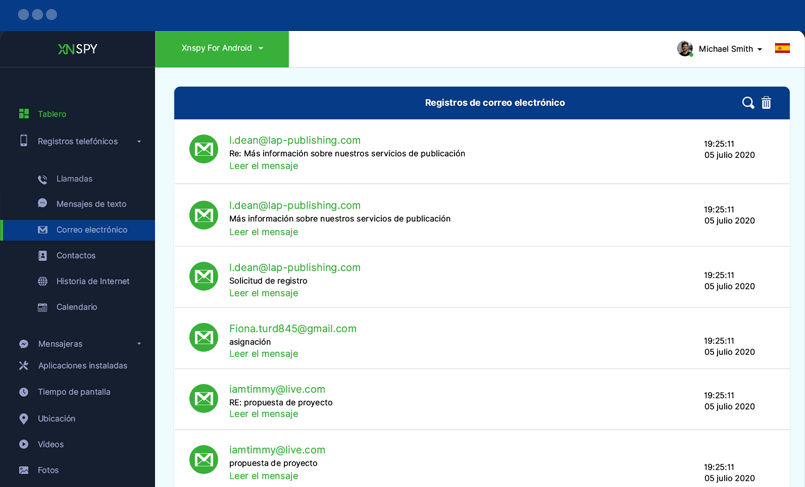Open Llamadas call logs in sidebar
Image resolution: width=805 pixels, height=487 pixels.
74,179
